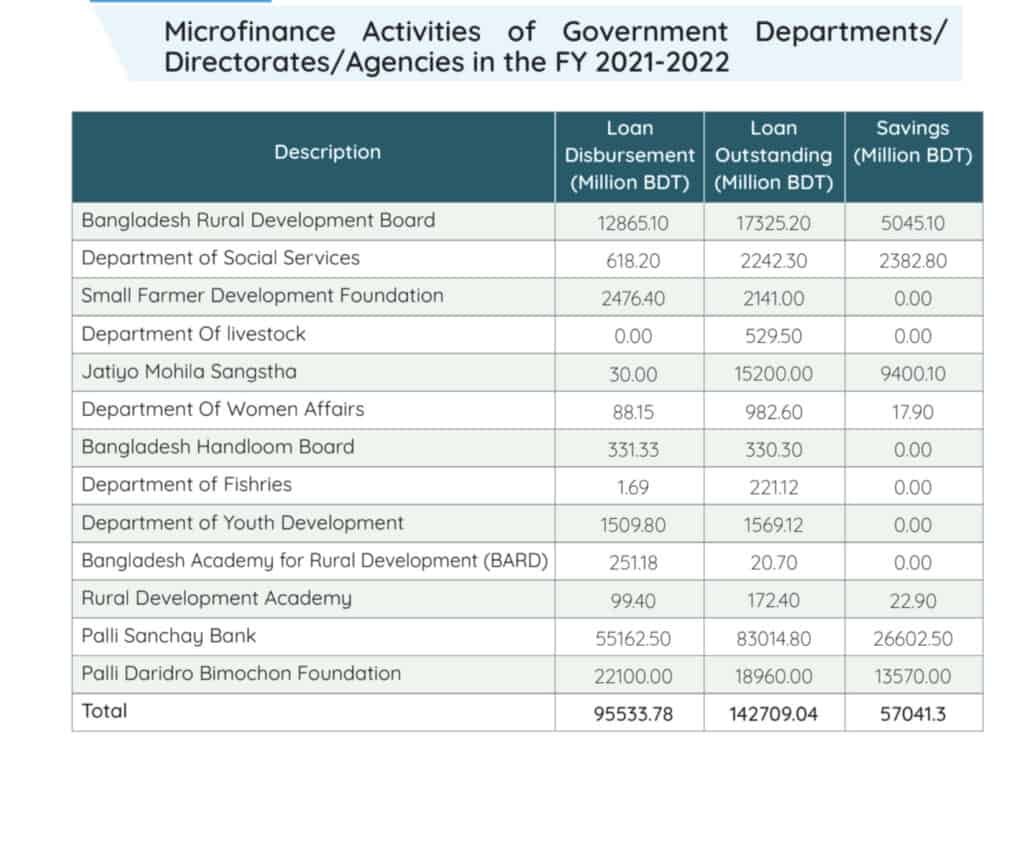The height and width of the screenshot is (854, 1024).
Task: Click the total outstanding 142709.04
Action: [x=773, y=714]
